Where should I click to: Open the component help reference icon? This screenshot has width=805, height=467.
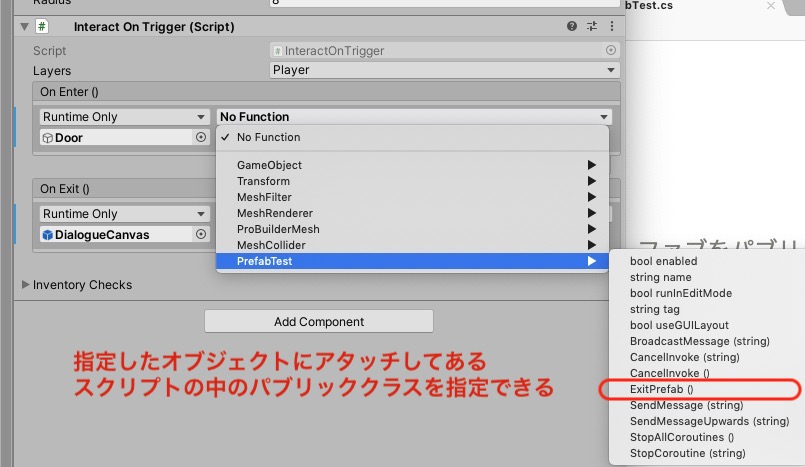(572, 27)
